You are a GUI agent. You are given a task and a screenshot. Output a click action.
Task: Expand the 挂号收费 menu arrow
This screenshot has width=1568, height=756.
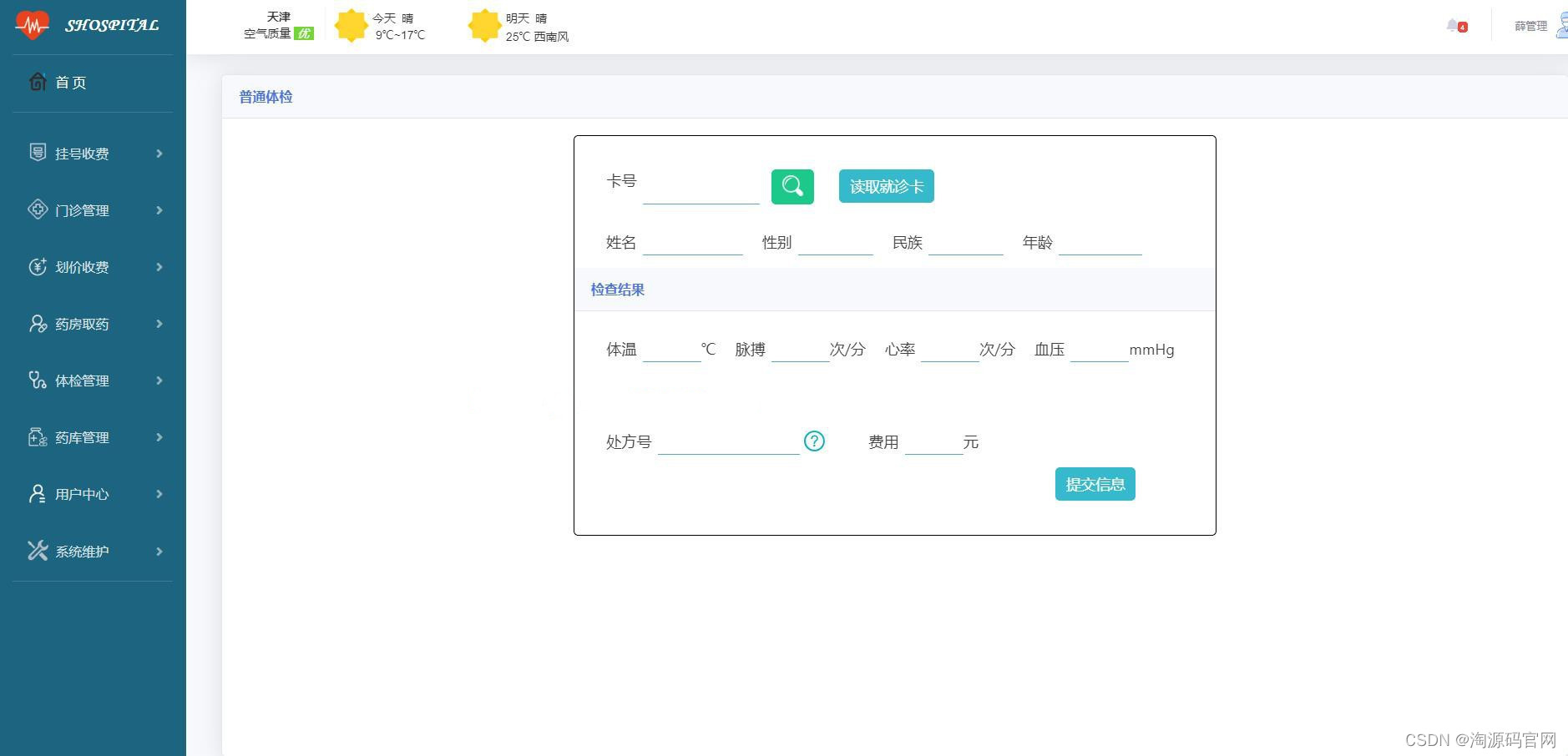[x=159, y=154]
